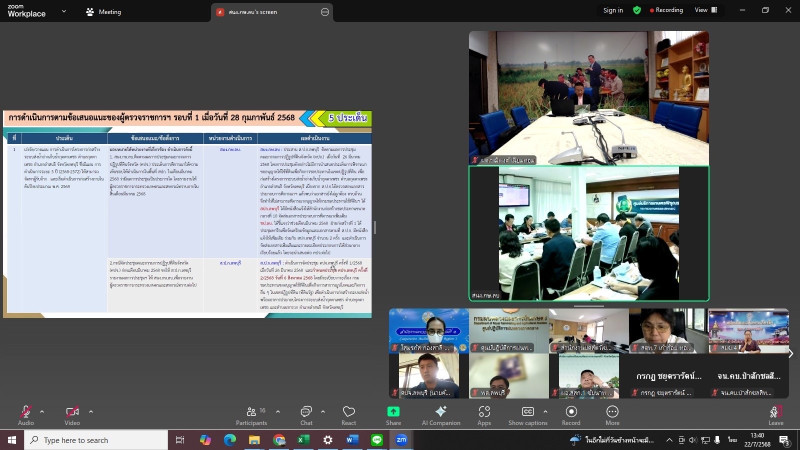Click the Record button
Viewport: 800px width, 450px height.
click(570, 412)
